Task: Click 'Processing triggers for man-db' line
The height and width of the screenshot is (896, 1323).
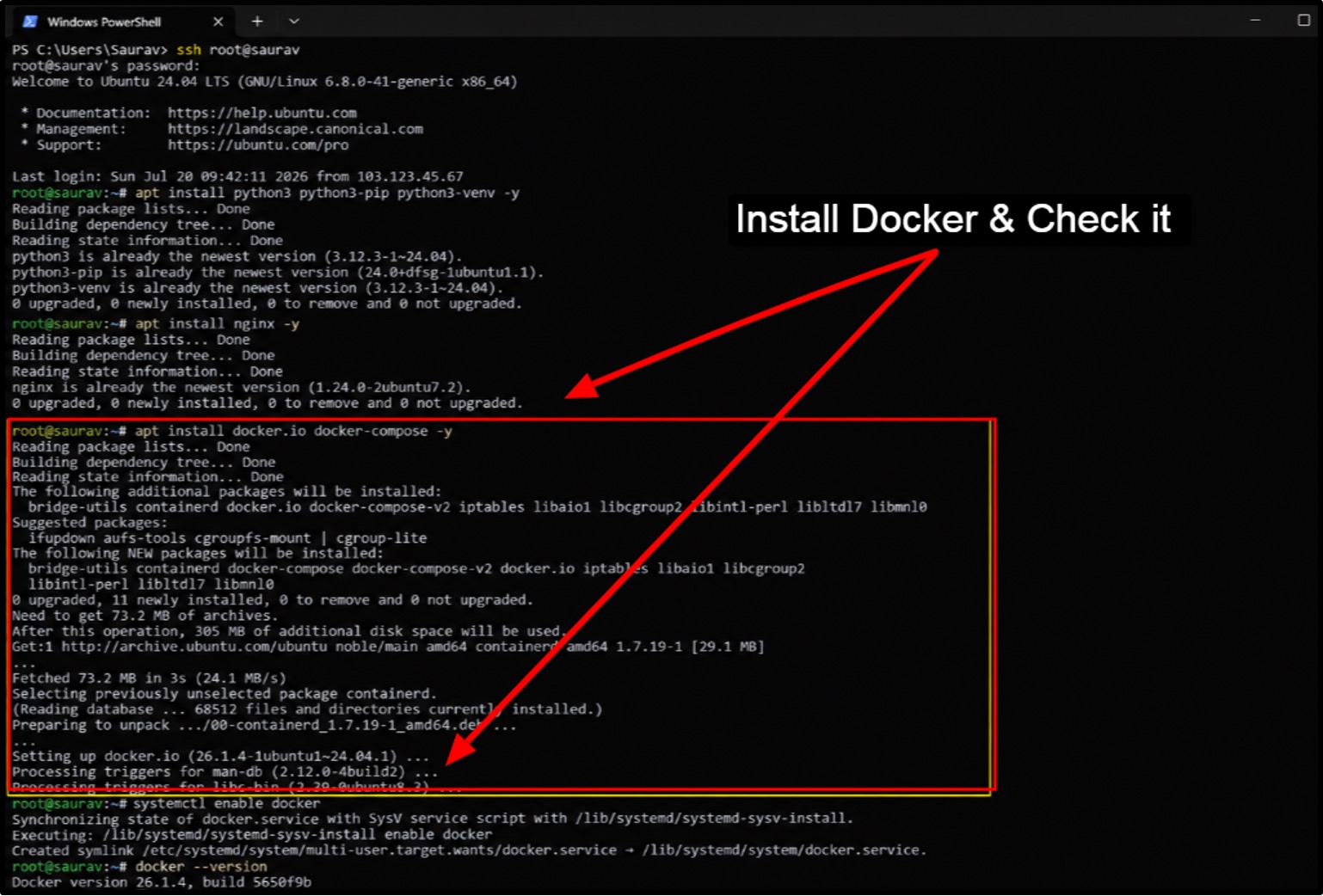Action: click(x=225, y=771)
